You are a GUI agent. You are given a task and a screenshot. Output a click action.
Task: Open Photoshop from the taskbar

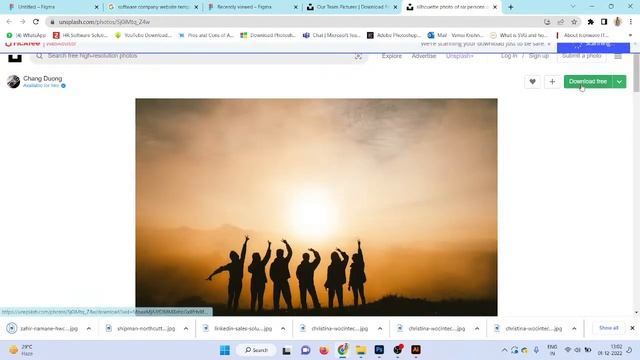click(379, 350)
